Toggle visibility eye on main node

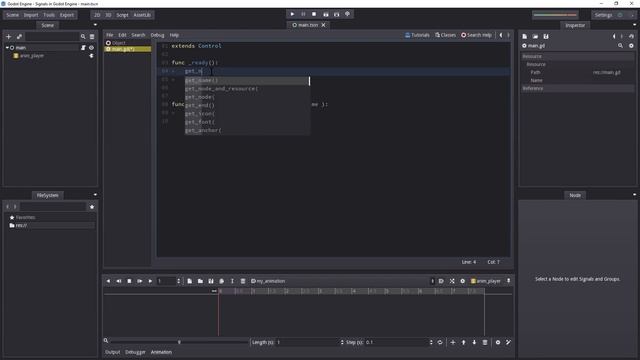point(91,48)
